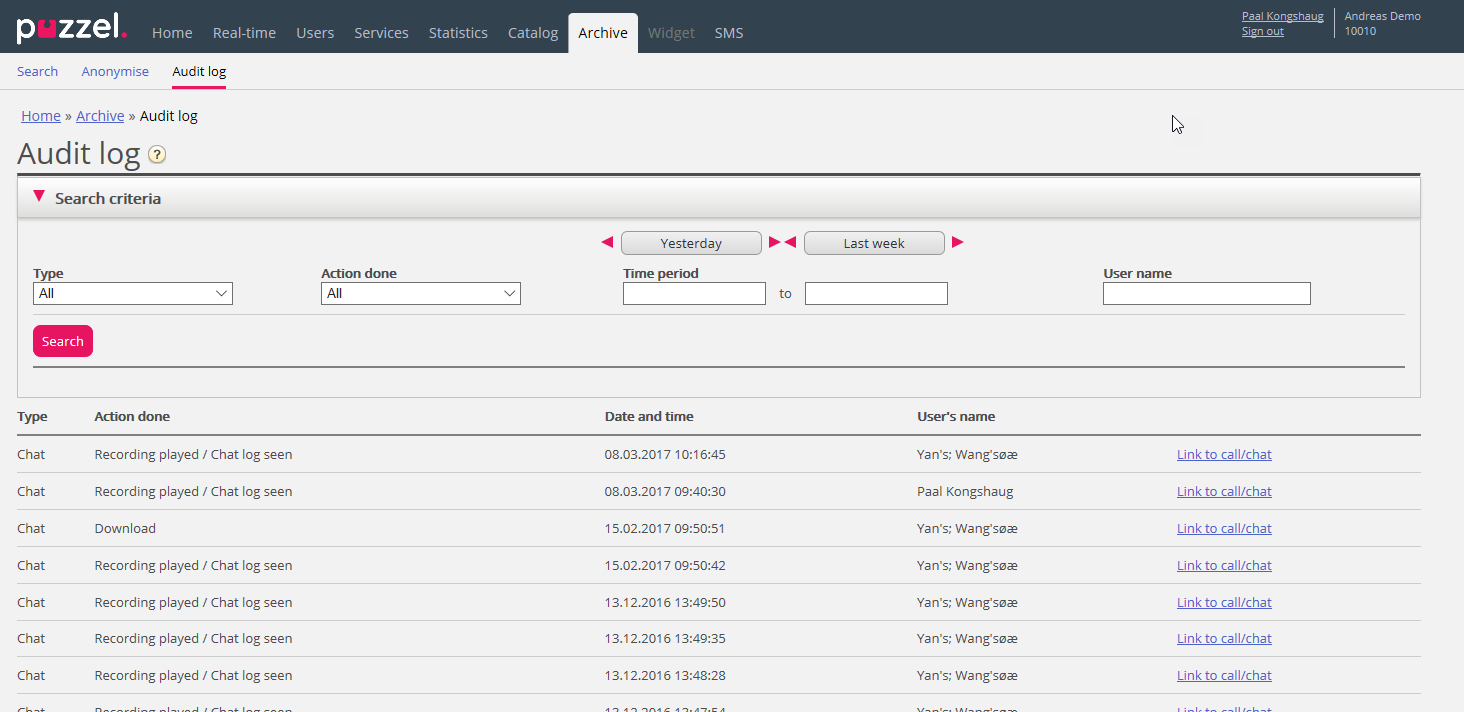Click the previous-week arrow left of Last week
Image resolution: width=1464 pixels, height=712 pixels.
point(790,243)
